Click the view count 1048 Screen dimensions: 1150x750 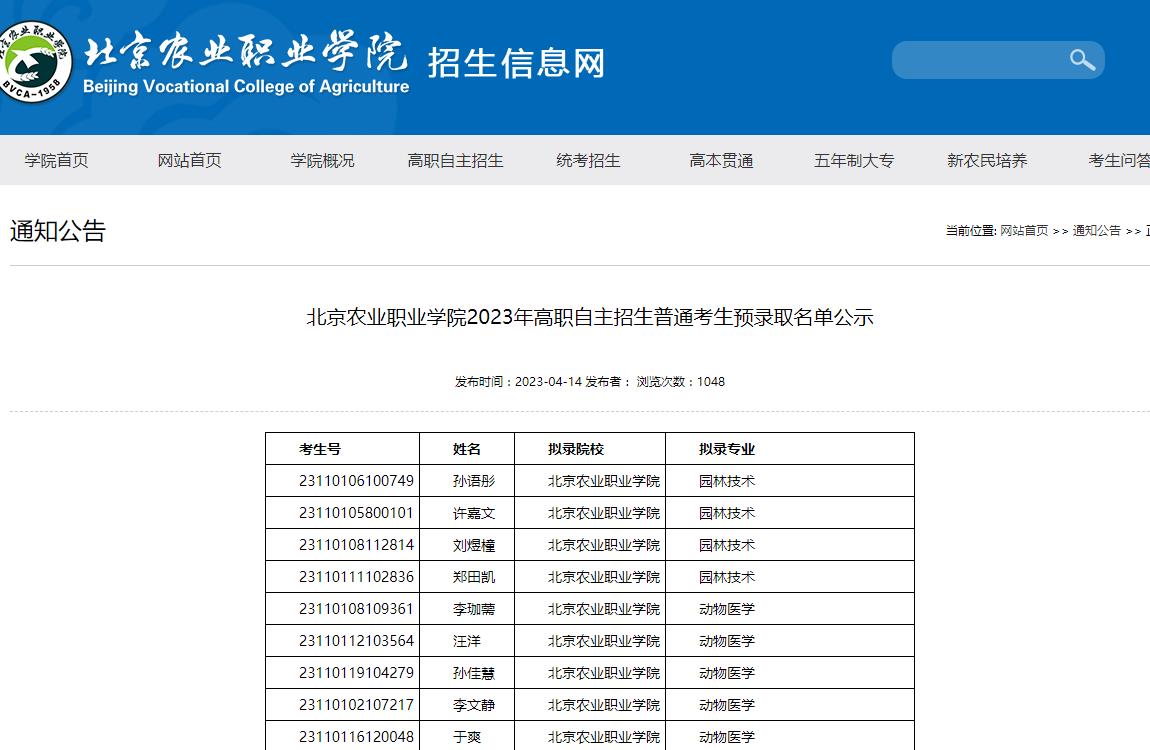(711, 381)
